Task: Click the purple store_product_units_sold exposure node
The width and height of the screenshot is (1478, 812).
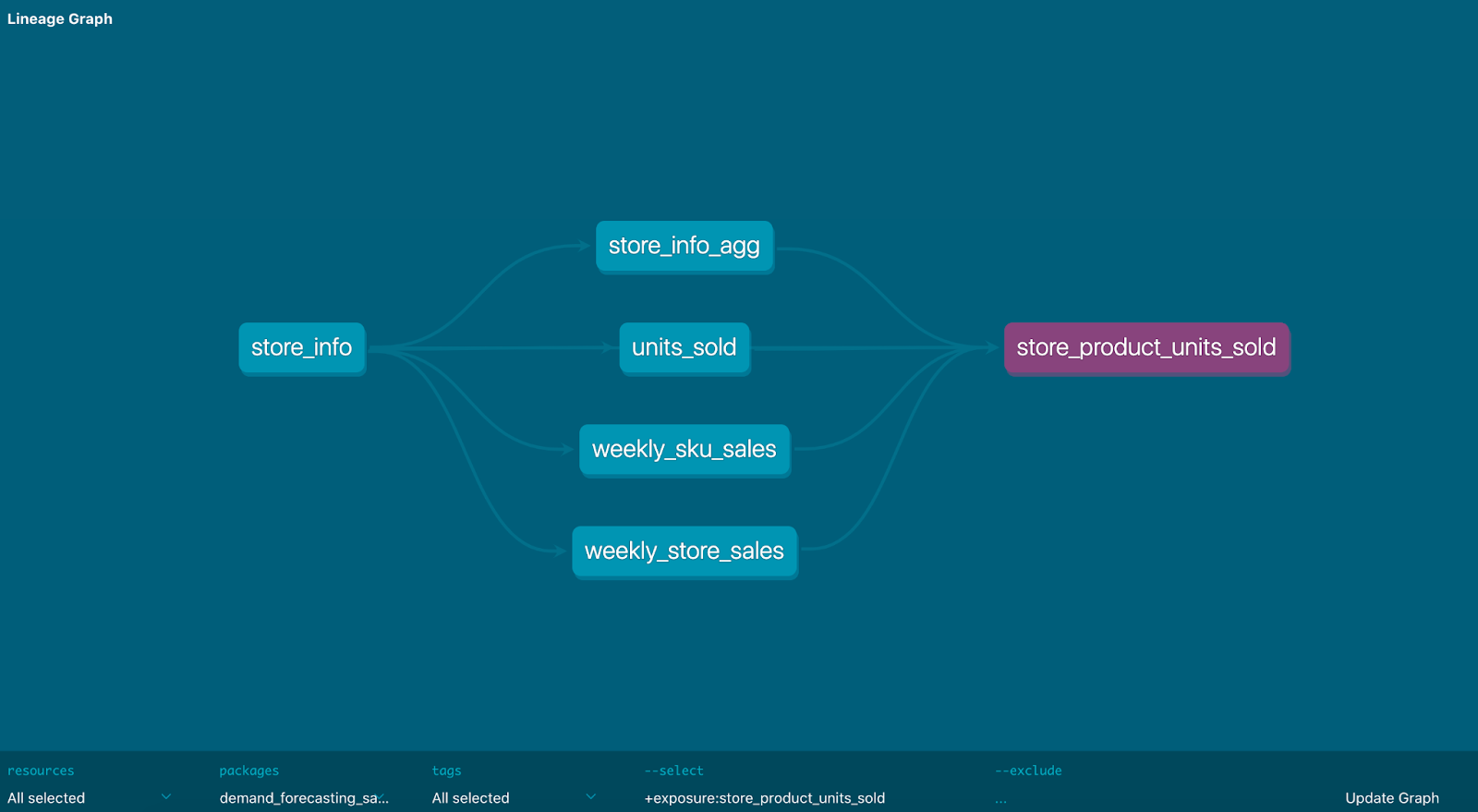Action: [1145, 347]
